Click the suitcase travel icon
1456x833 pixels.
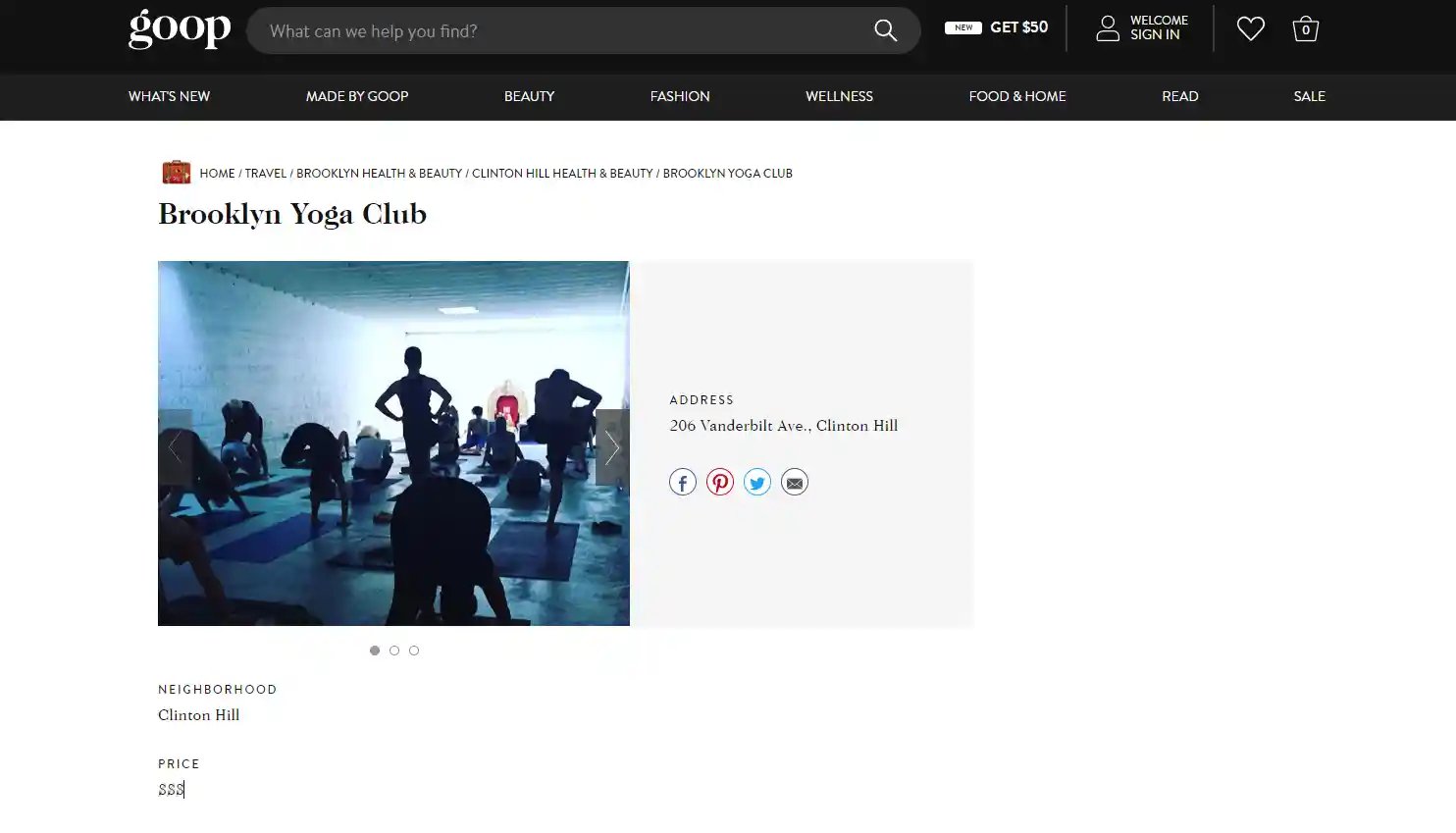177,172
